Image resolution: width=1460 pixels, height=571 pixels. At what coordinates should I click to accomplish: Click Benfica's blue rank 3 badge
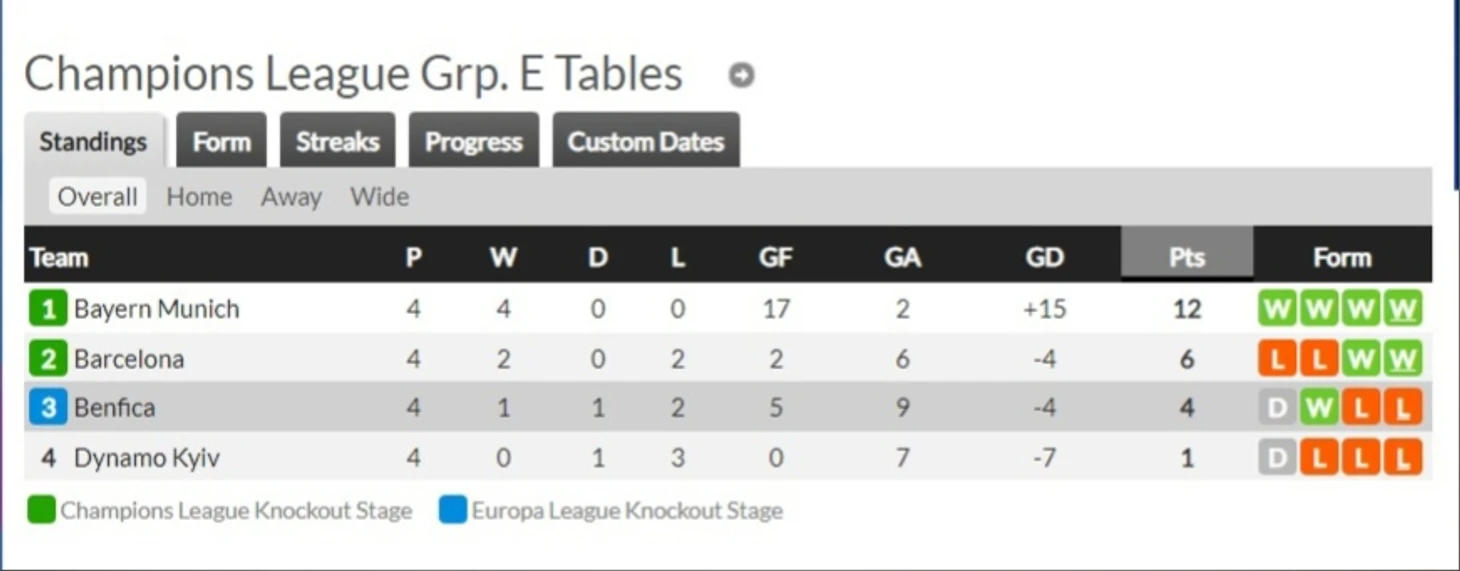tap(47, 408)
